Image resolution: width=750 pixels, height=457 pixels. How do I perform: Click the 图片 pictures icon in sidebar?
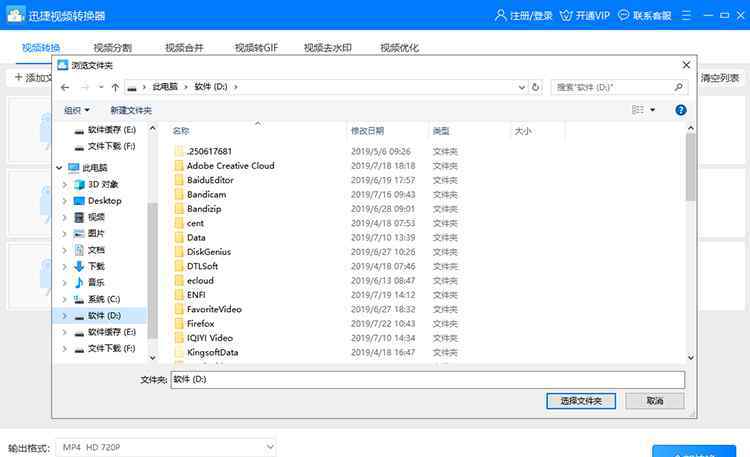coord(79,234)
